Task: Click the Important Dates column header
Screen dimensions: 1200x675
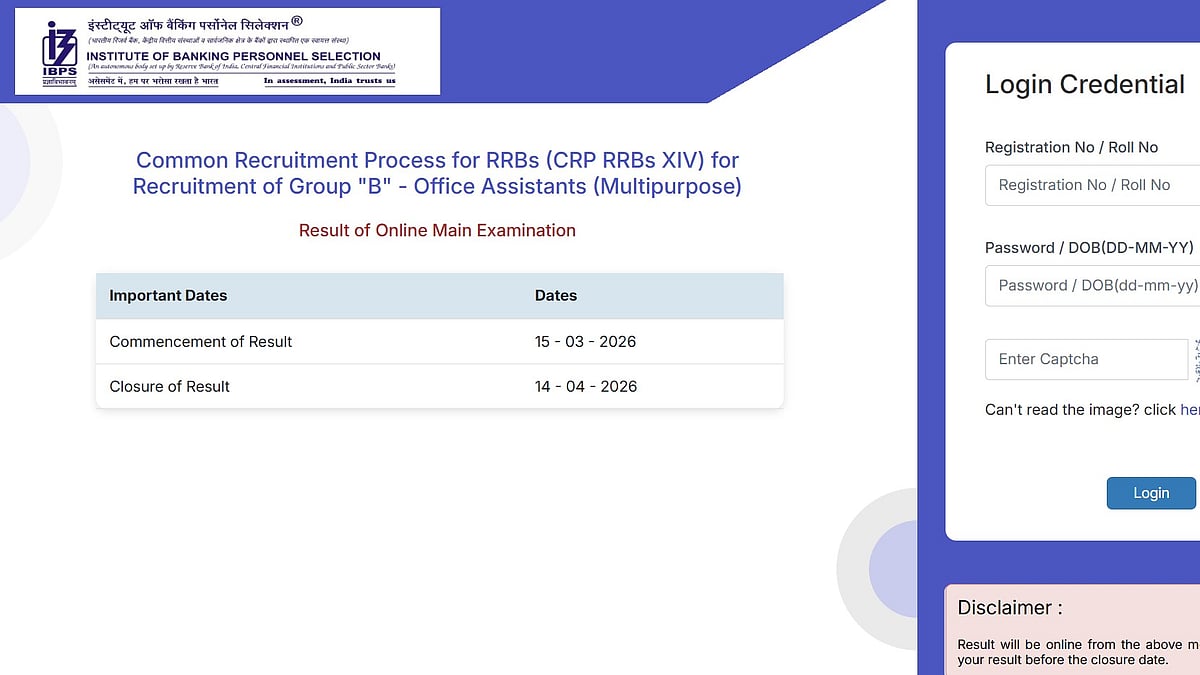Action: 168,296
